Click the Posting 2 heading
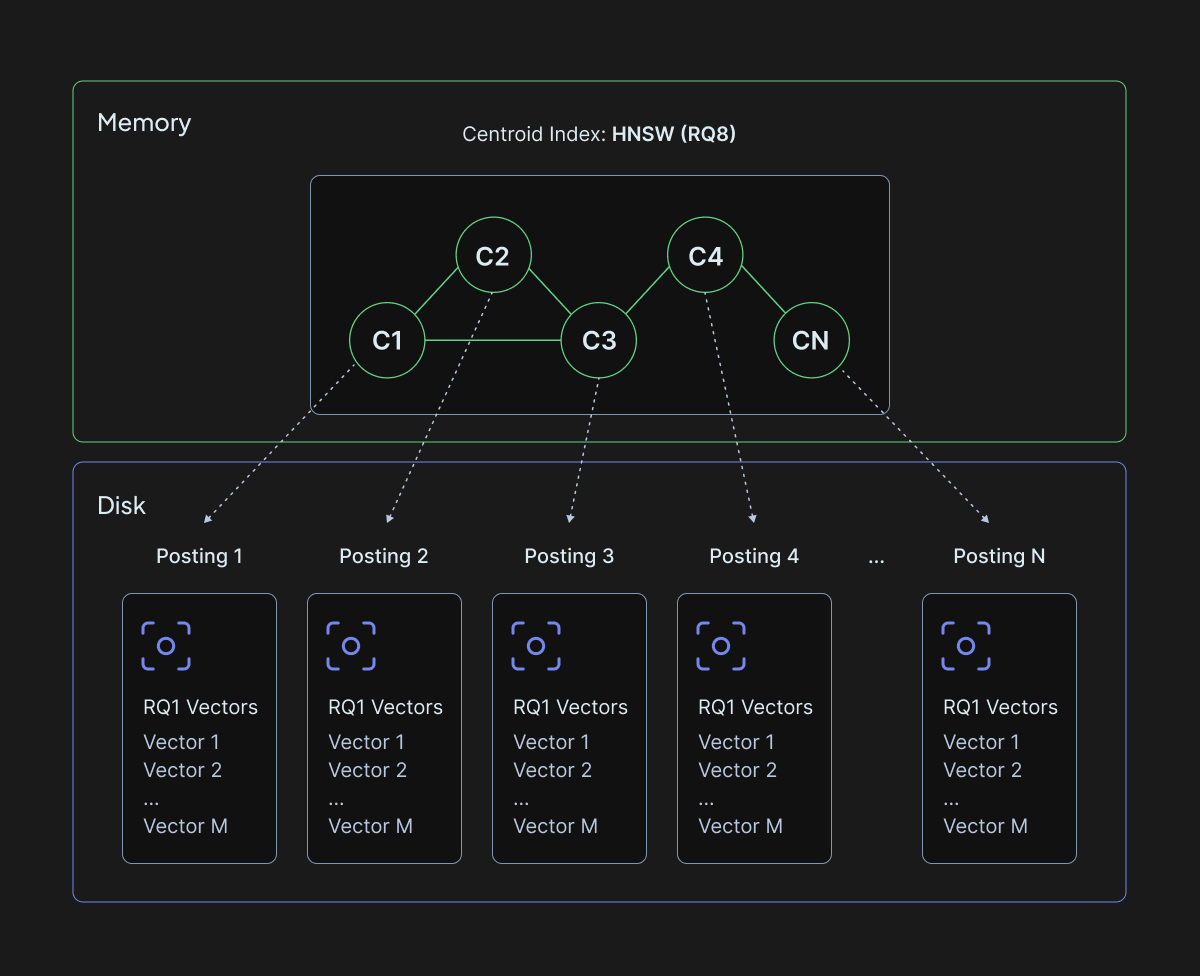The width and height of the screenshot is (1200, 976). point(384,556)
